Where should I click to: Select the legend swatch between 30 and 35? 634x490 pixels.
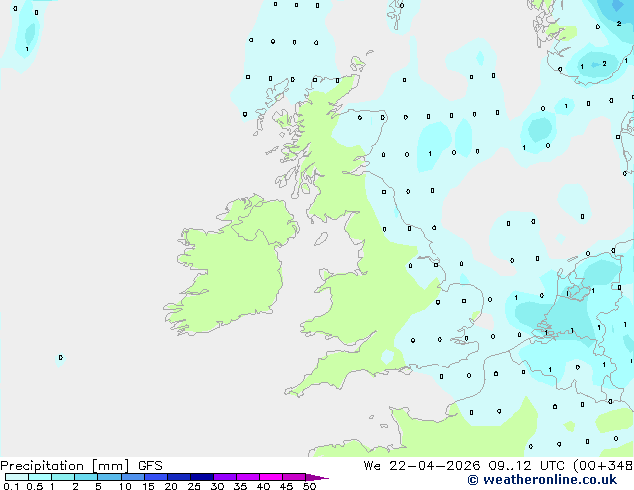click(224, 477)
